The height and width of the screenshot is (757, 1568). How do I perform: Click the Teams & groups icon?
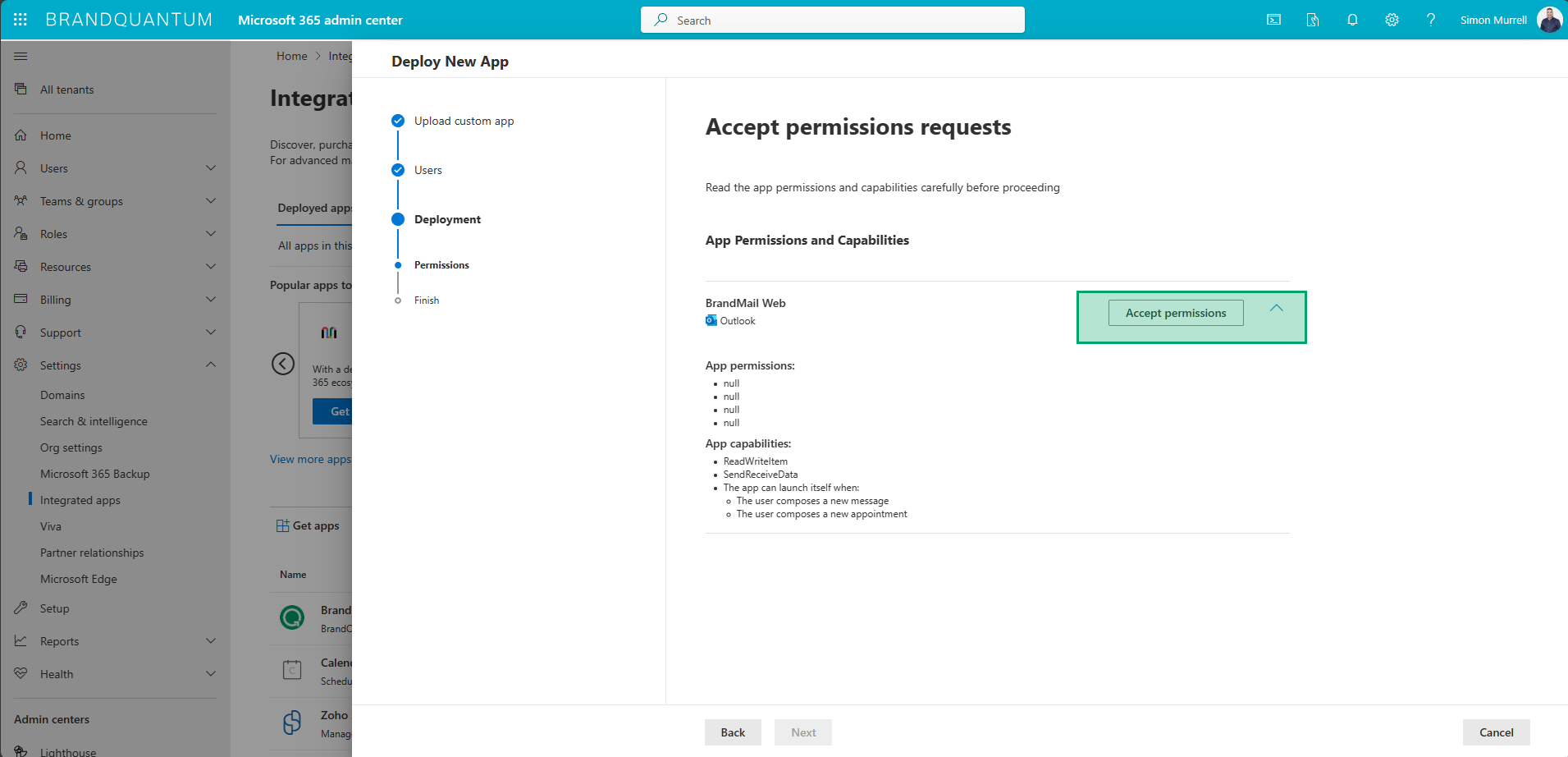click(21, 200)
